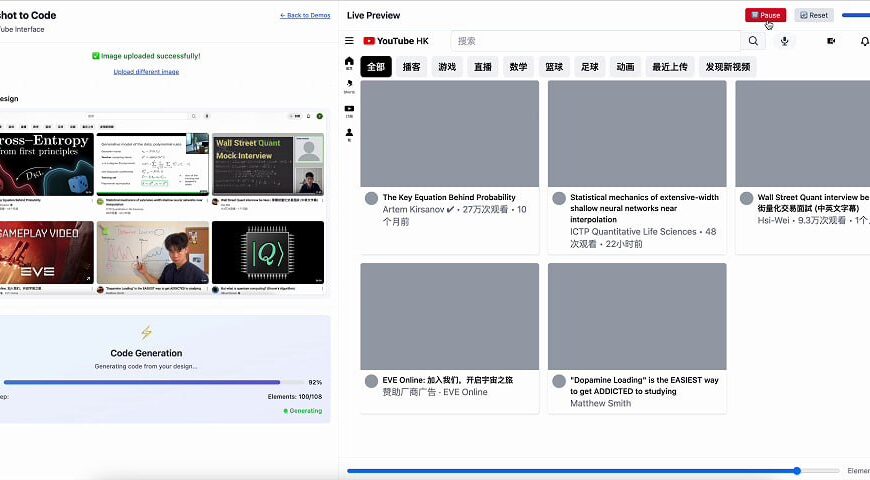Select the 播客 category chip
This screenshot has height=480, width=870.
click(x=411, y=67)
